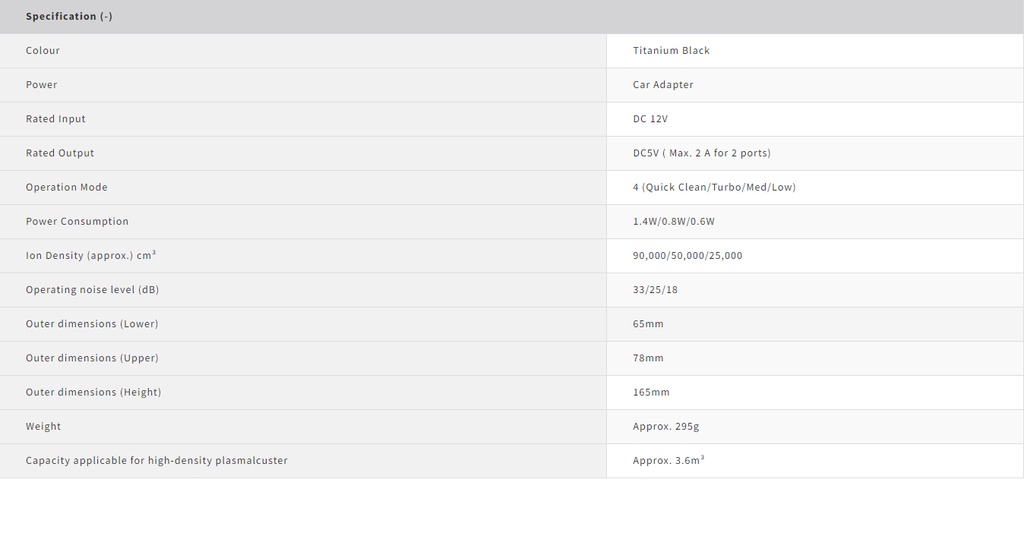Click the Ion Density (approx.) label

[91, 256]
